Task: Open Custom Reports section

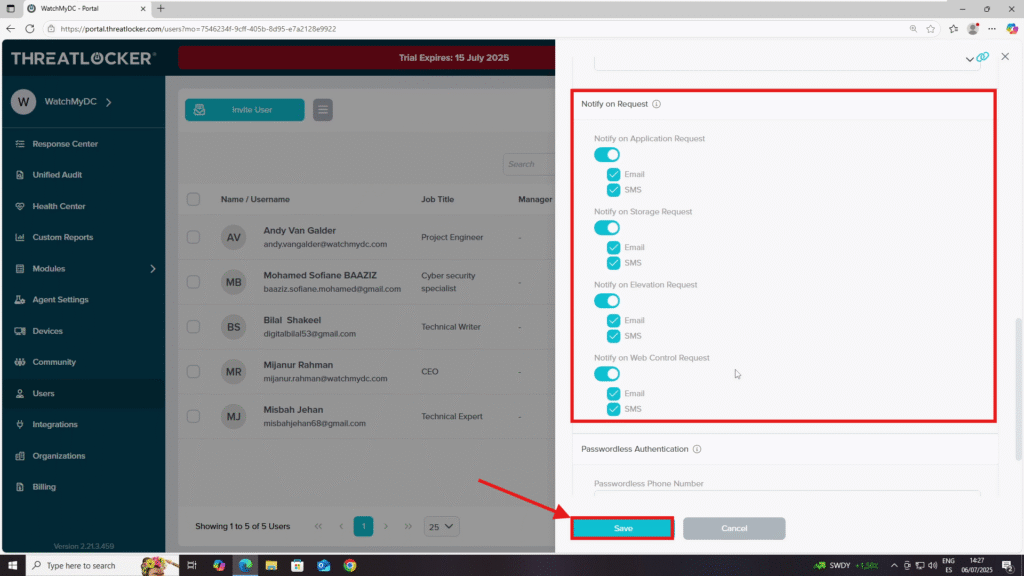Action: [63, 237]
